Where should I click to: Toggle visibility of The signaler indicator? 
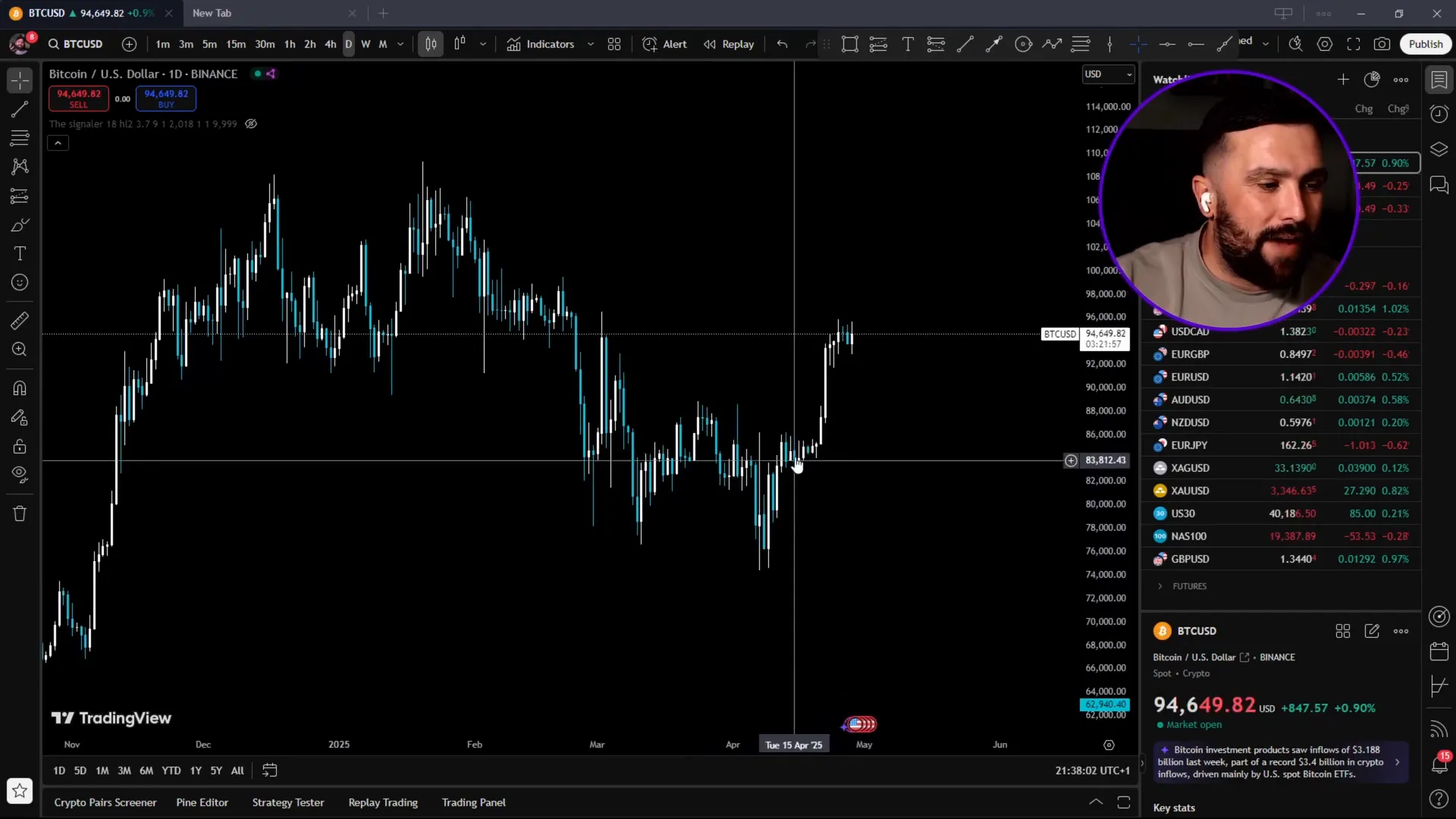pos(251,124)
